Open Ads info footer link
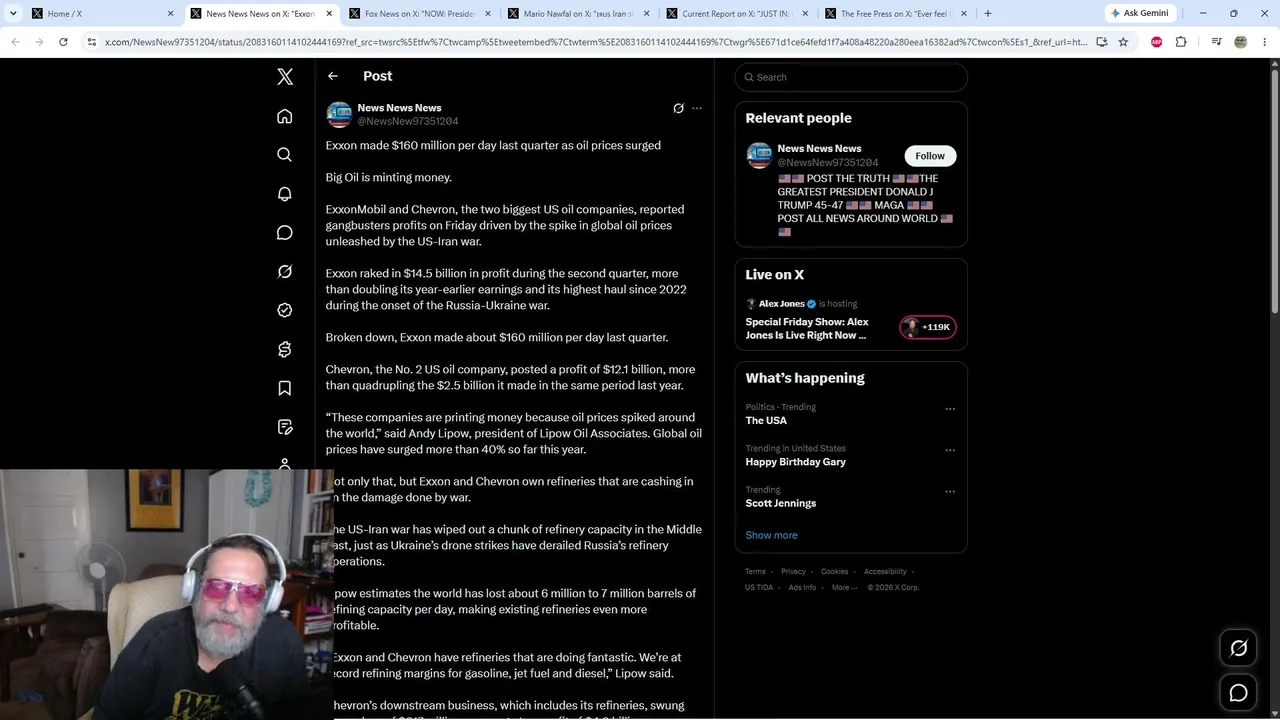The height and width of the screenshot is (720, 1280). coord(802,588)
